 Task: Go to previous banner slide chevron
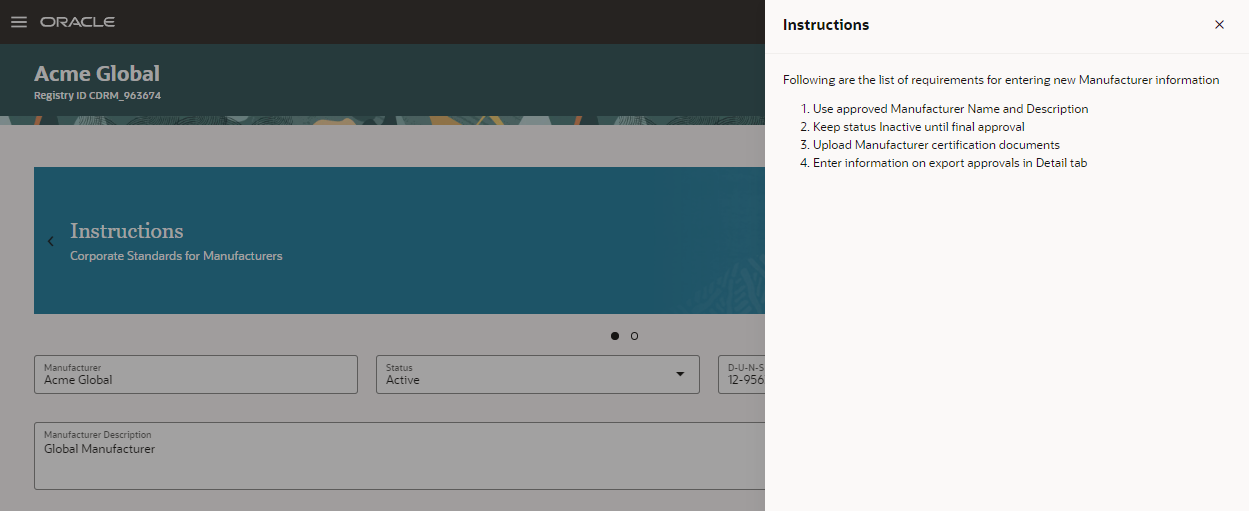point(51,241)
